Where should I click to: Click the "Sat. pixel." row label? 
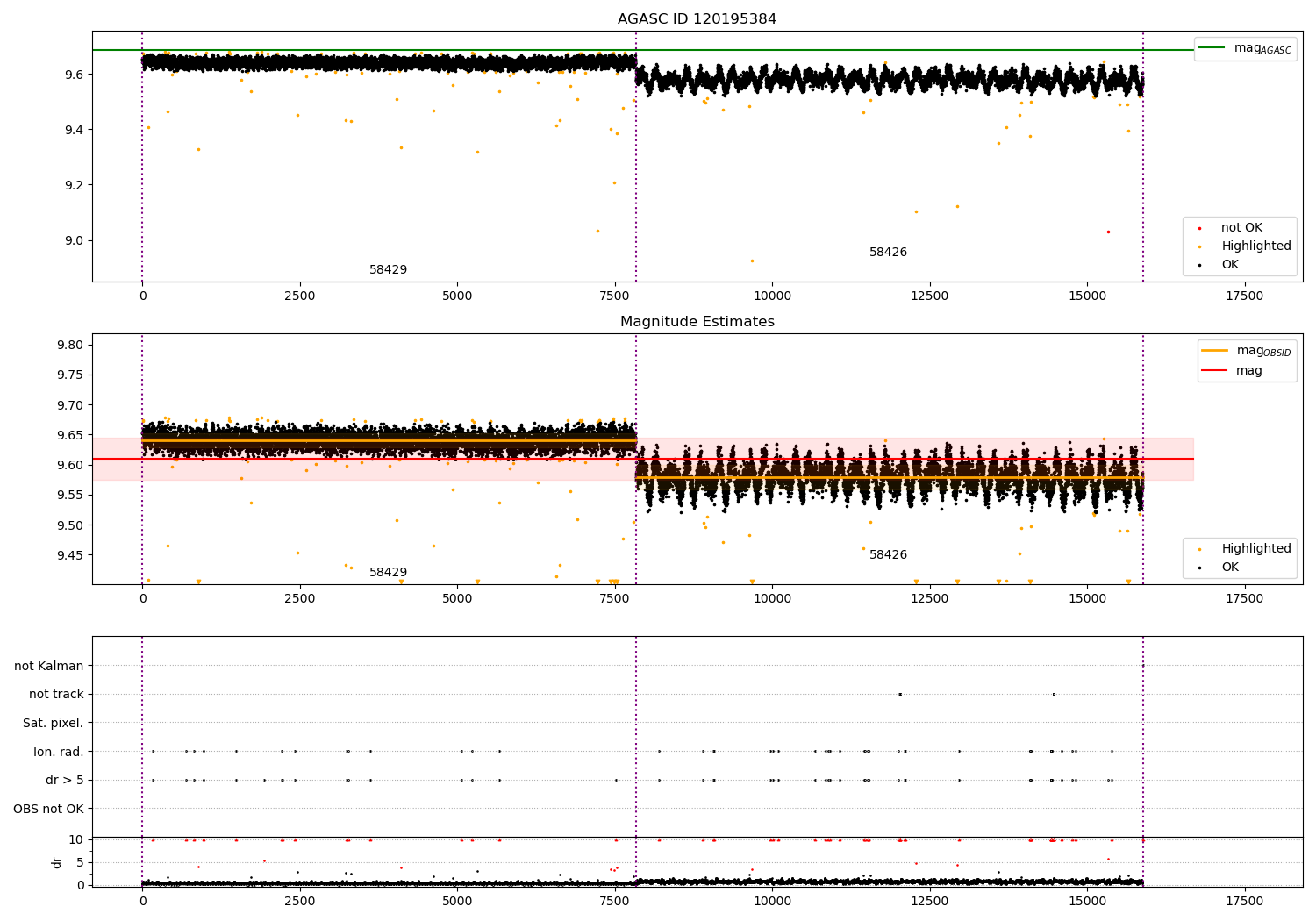pos(54,724)
